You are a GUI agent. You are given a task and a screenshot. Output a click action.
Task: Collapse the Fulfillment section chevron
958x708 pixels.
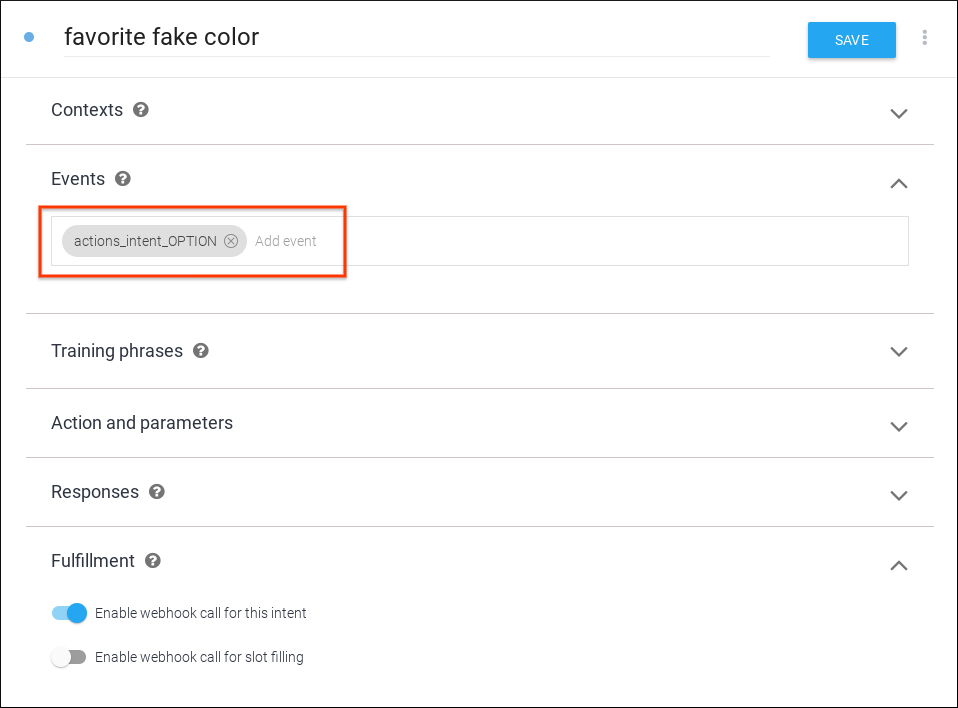coord(899,565)
